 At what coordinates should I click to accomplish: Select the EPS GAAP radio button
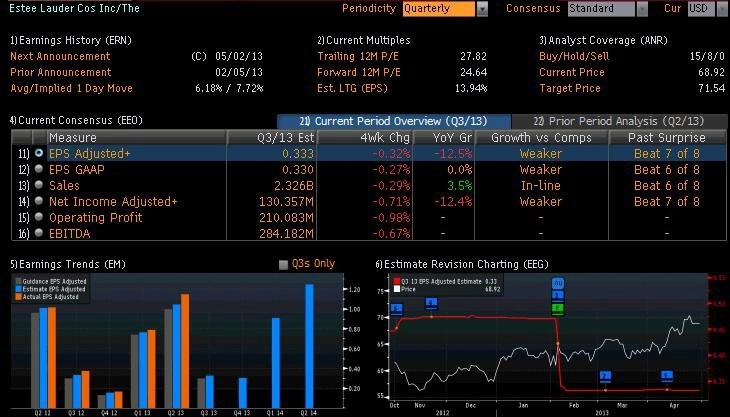pos(39,169)
